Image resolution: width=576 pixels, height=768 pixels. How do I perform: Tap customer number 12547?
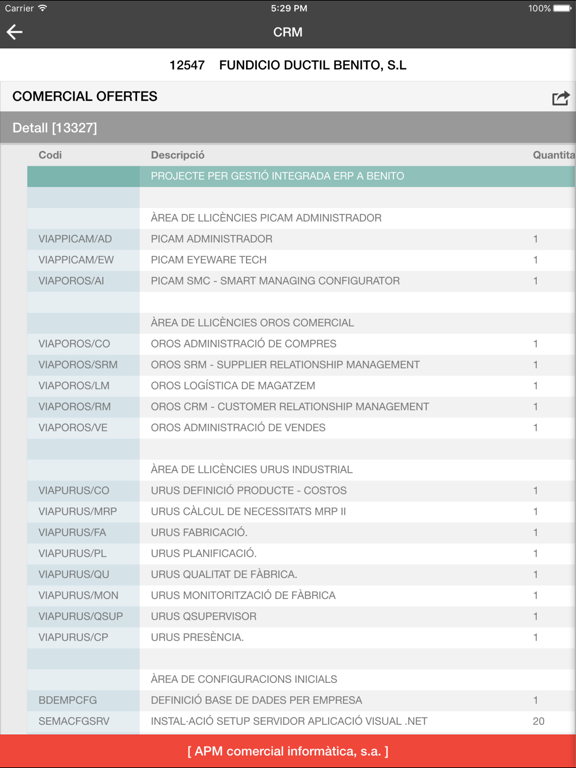click(187, 65)
